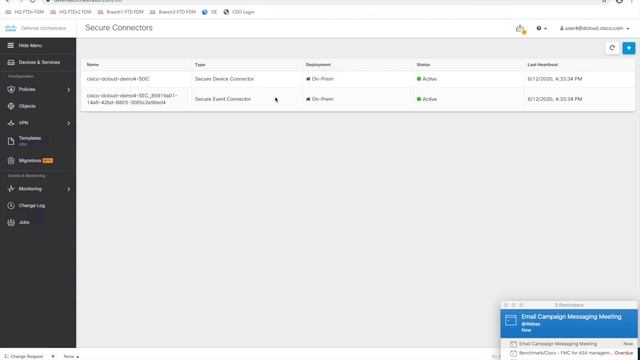Open the Branch1-FTD FDM bookmark
Screen dimensions: 640x360
(121, 12)
